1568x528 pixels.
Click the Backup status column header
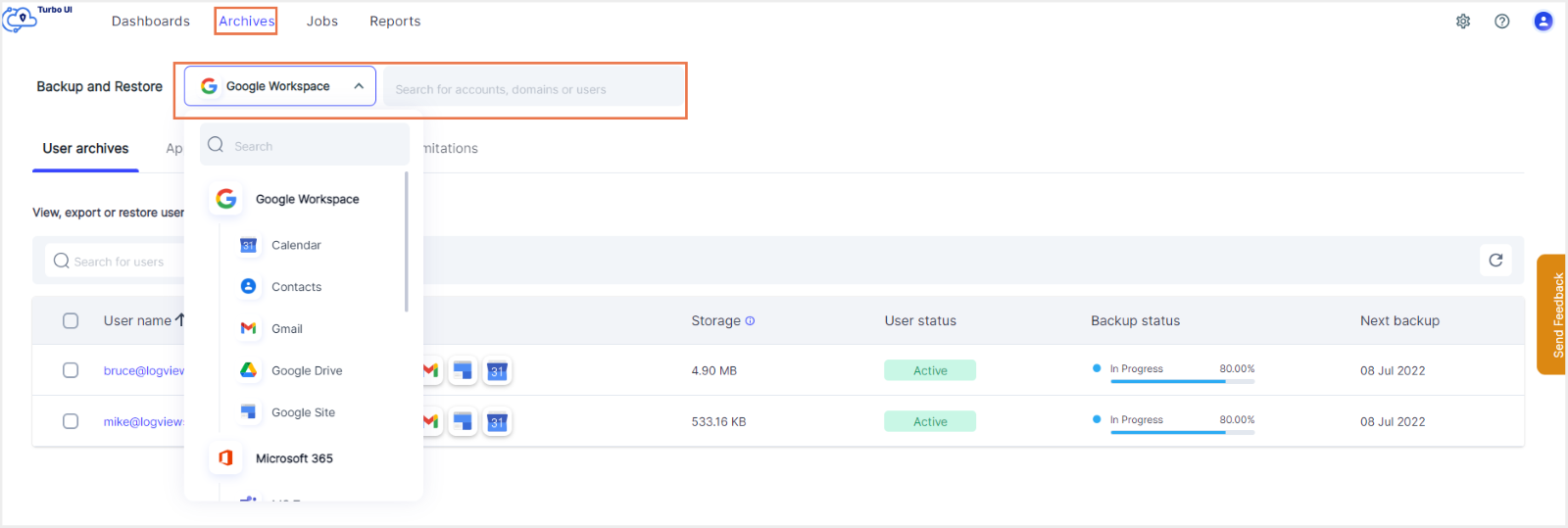click(x=1135, y=320)
